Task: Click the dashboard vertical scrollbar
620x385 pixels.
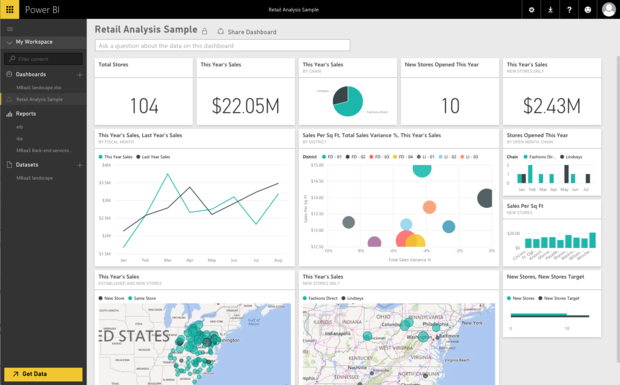Action: (618, 209)
